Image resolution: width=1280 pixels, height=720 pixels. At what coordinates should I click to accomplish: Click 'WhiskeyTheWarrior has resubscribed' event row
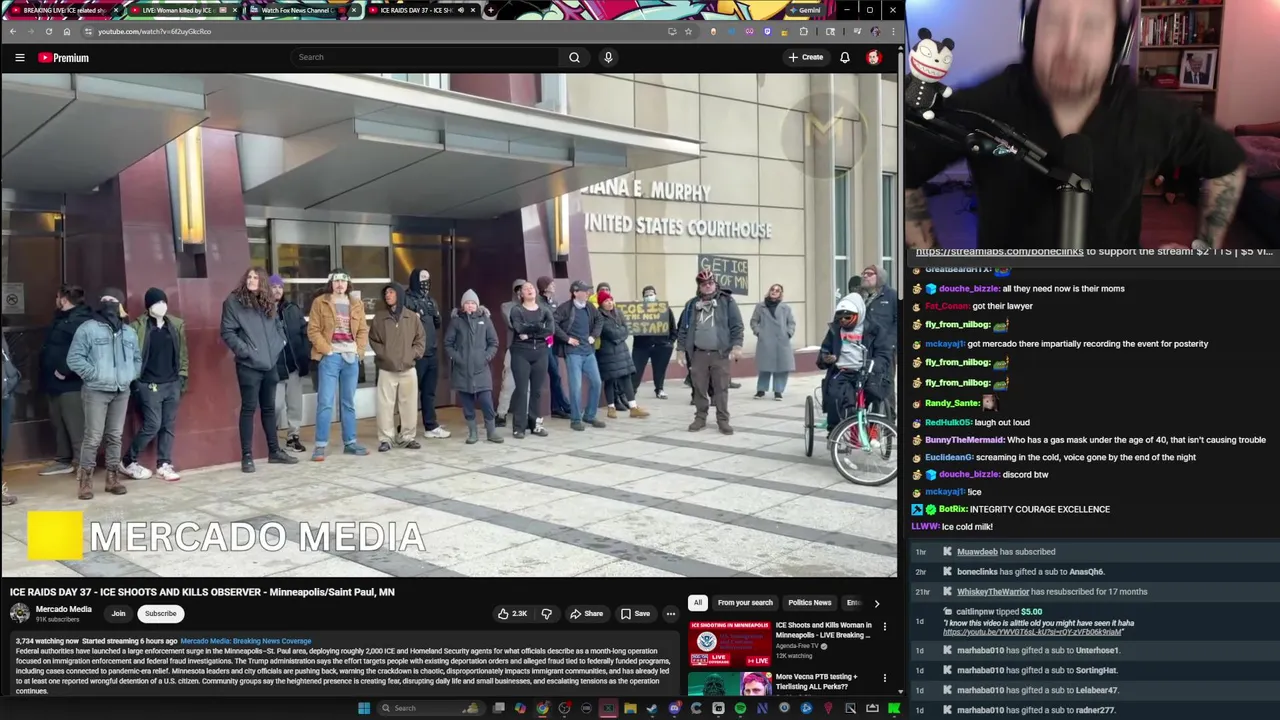coord(1094,591)
